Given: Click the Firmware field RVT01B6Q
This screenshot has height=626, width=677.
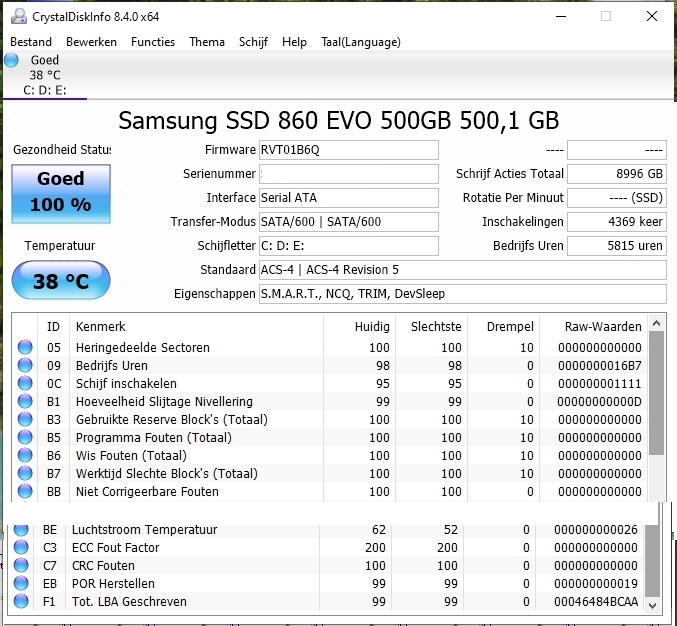Looking at the screenshot, I should click(348, 150).
